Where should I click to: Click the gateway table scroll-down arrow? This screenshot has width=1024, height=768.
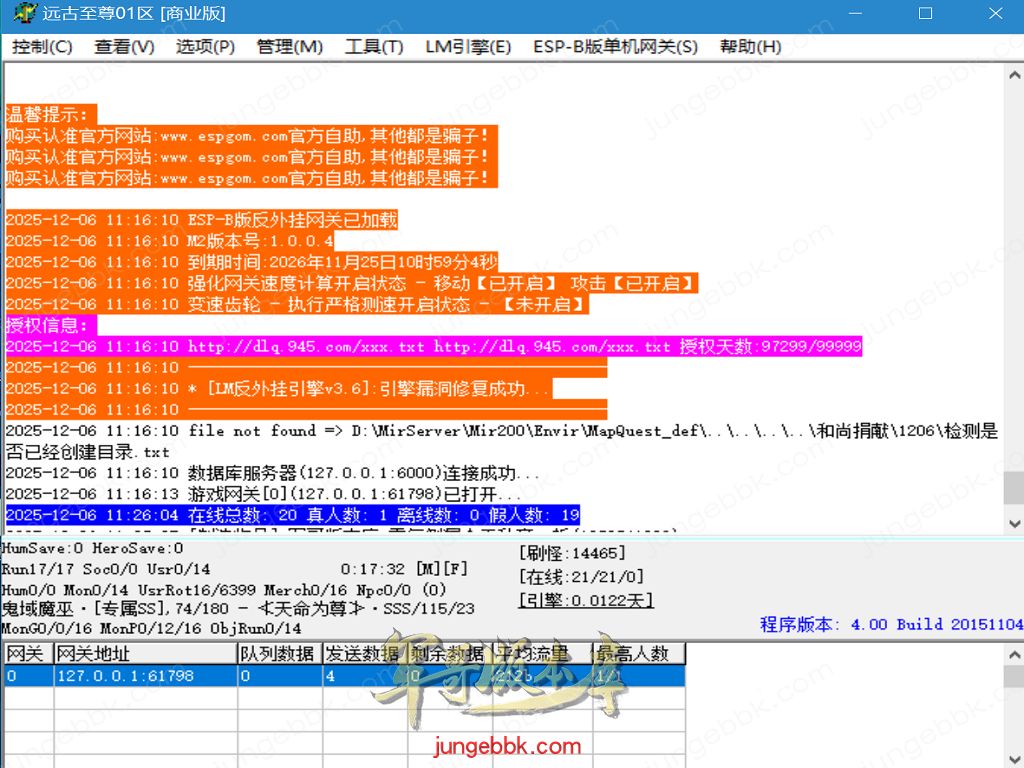(1013, 758)
